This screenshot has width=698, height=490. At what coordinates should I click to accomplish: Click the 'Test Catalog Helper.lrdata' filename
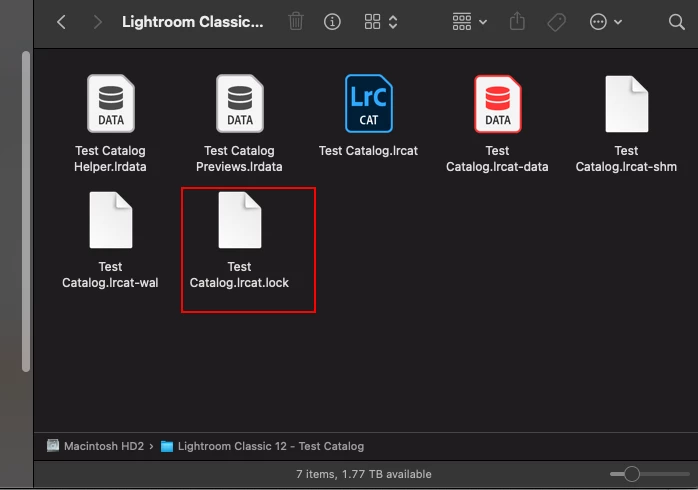pos(110,159)
